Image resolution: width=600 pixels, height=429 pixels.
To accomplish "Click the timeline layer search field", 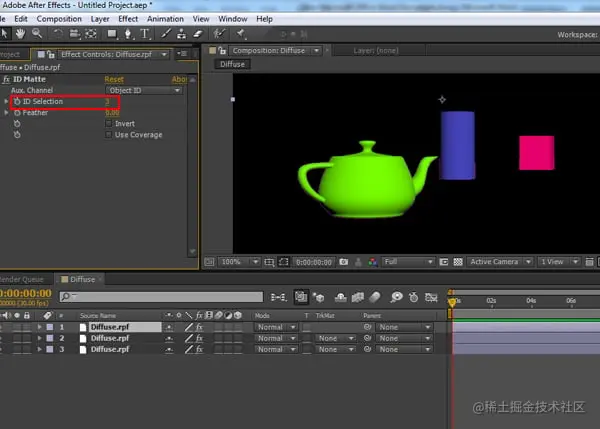I will pyautogui.click(x=160, y=297).
